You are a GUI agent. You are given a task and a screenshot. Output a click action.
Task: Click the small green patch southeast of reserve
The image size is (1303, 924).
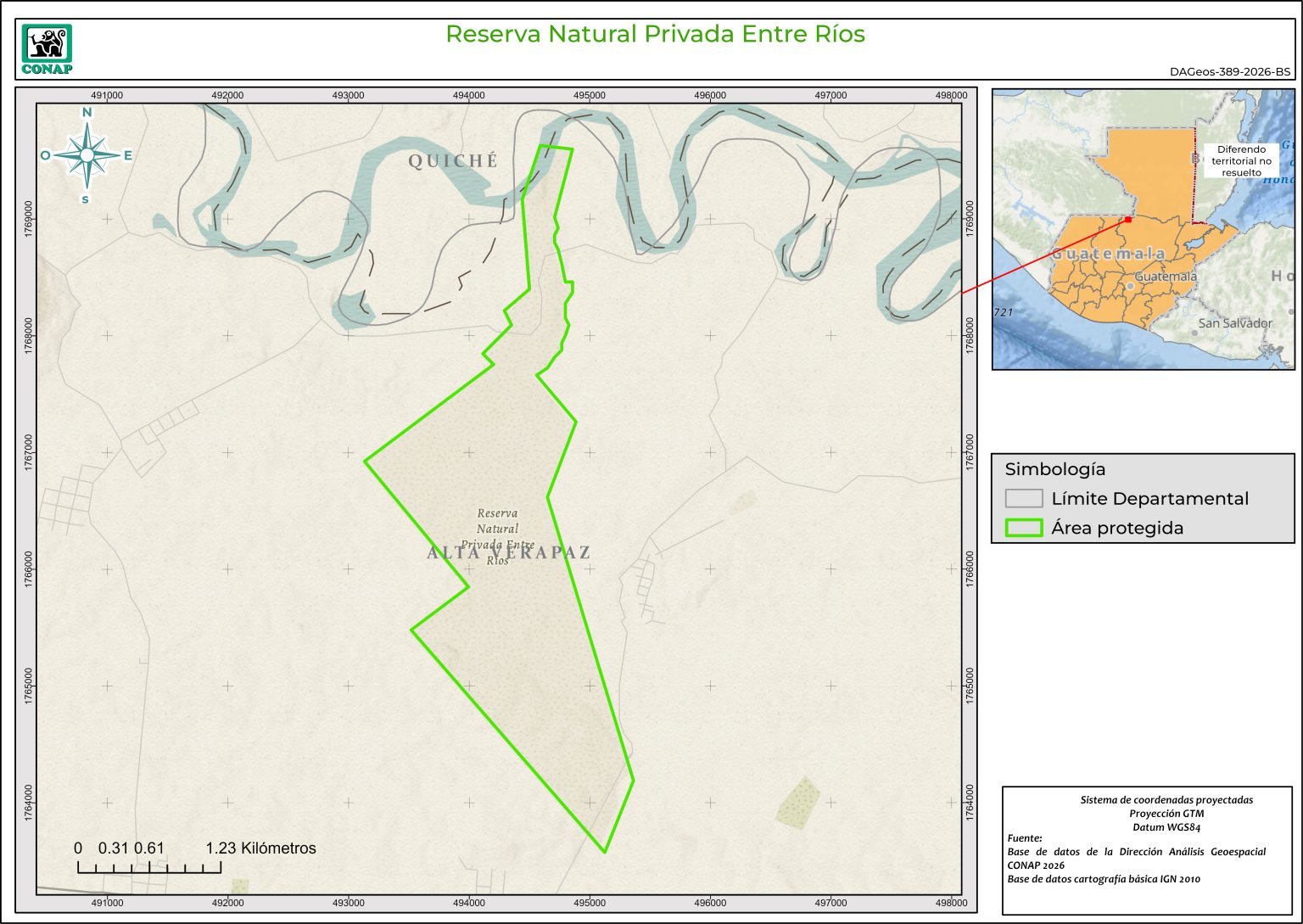[x=798, y=803]
